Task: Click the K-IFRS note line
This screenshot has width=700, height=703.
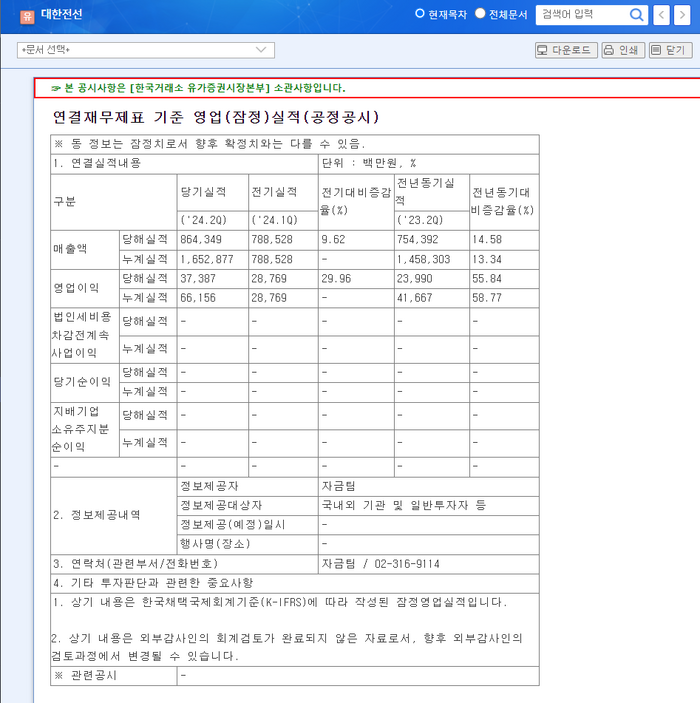Action: coord(280,602)
